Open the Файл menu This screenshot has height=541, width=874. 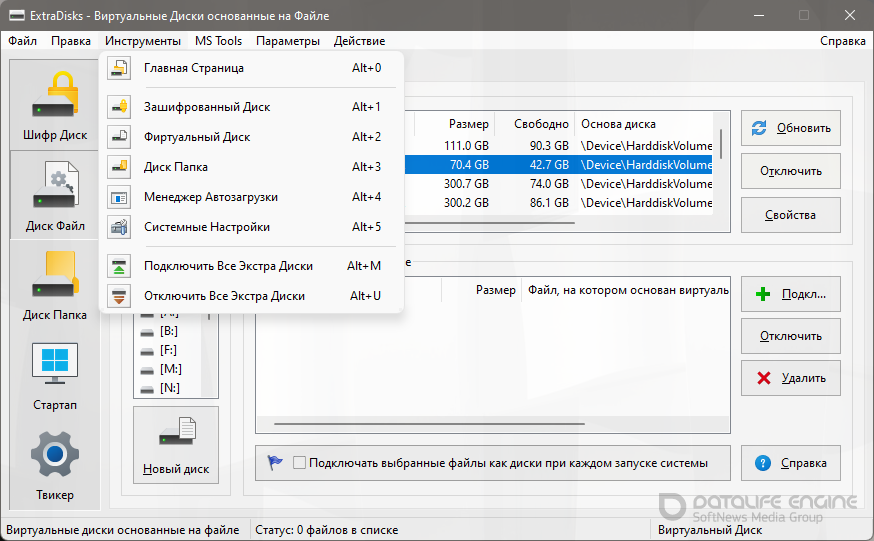(22, 41)
